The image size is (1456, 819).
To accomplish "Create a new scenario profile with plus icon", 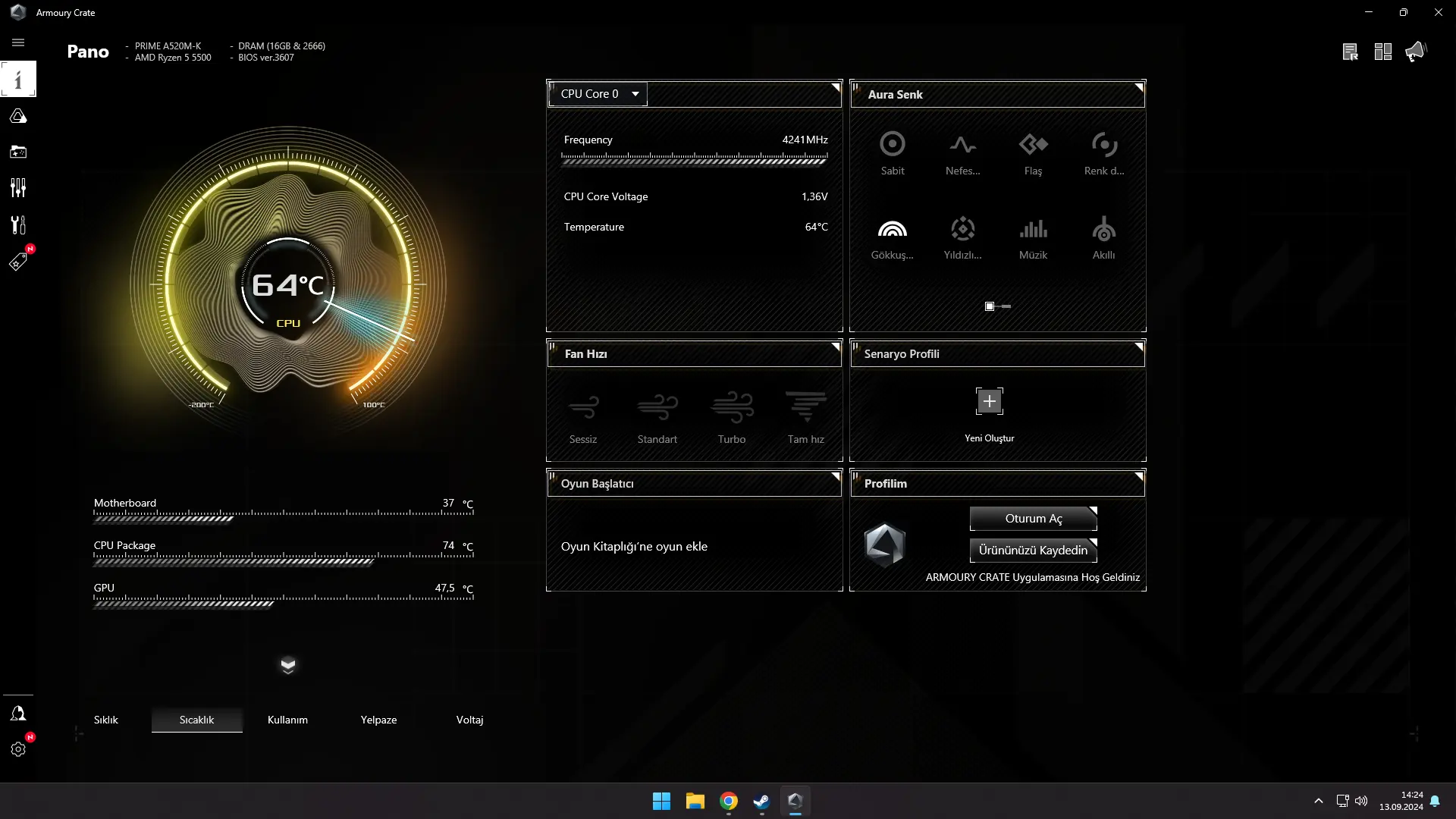I will click(990, 401).
